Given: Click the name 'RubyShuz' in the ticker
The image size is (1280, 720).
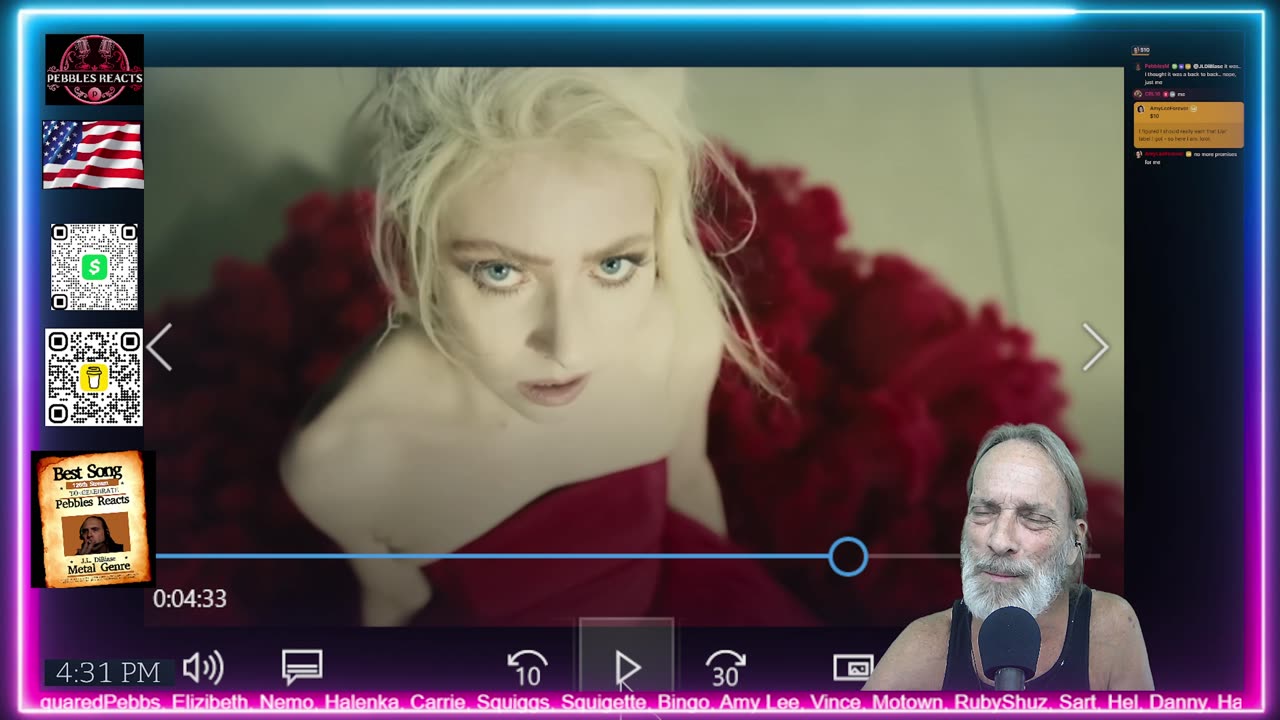Looking at the screenshot, I should (x=1001, y=702).
